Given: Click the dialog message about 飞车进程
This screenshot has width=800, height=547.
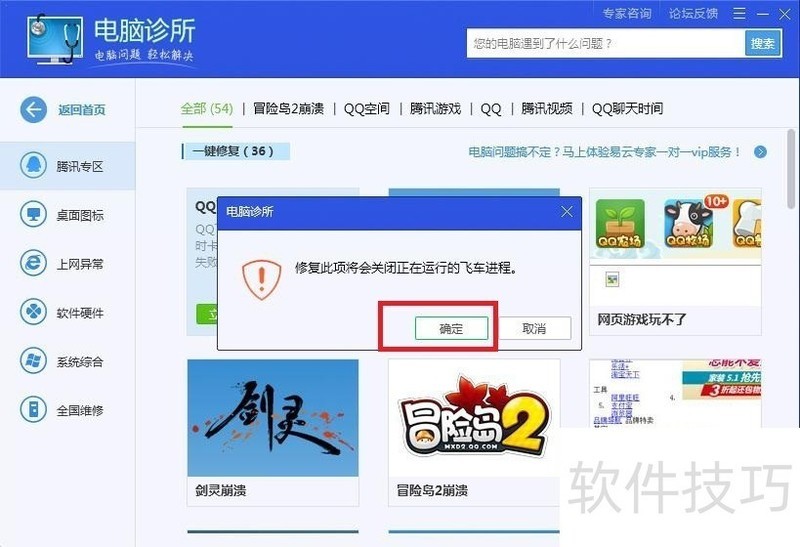Looking at the screenshot, I should click(406, 268).
